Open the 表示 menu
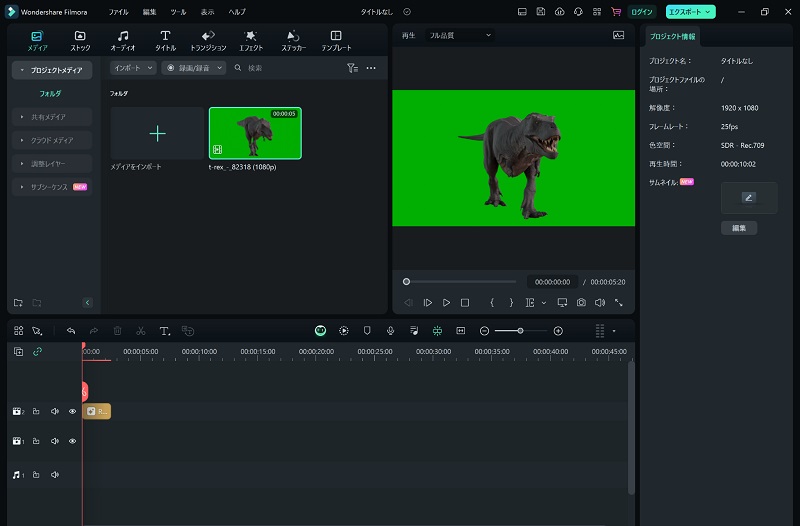The image size is (800, 526). 207,12
